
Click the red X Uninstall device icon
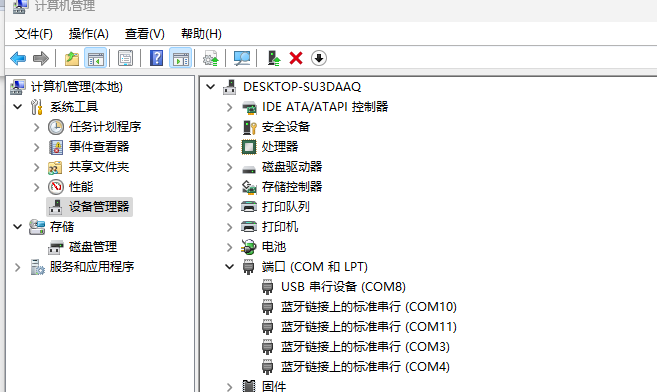click(x=296, y=58)
